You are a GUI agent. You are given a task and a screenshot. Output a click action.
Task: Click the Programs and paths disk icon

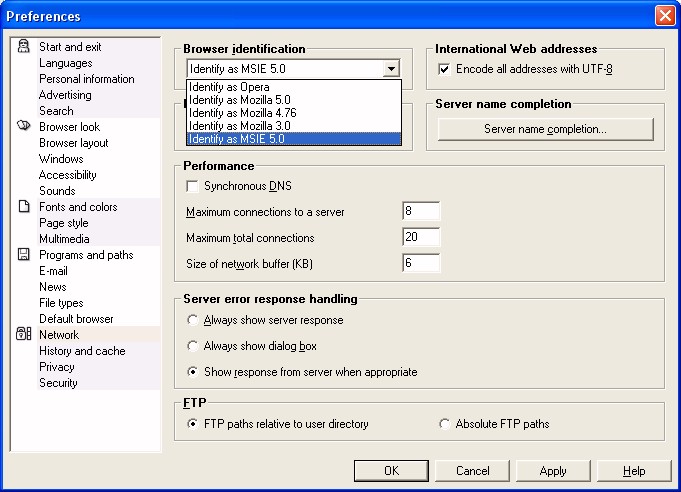(23, 254)
